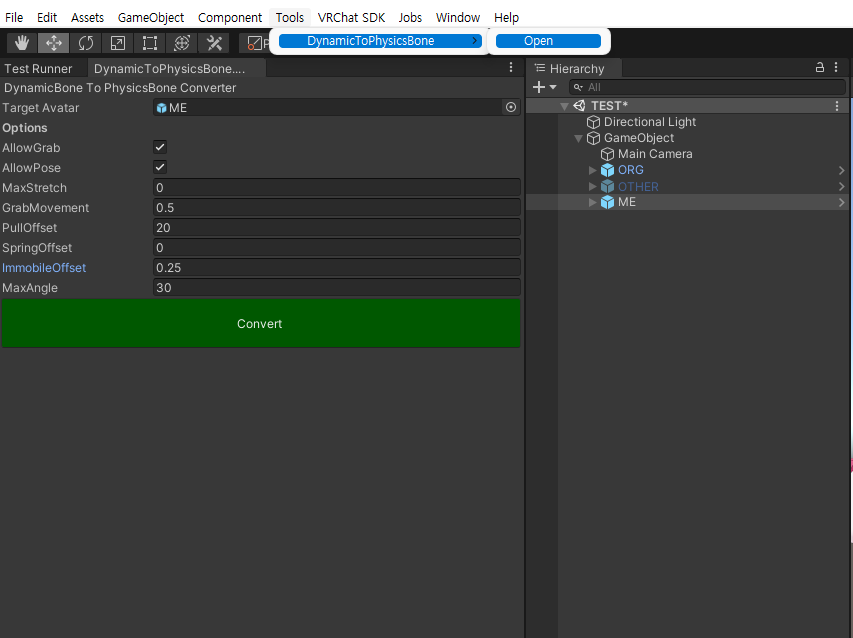Screen dimensions: 853x638
Task: Open the Edit menu
Action: 47,17
